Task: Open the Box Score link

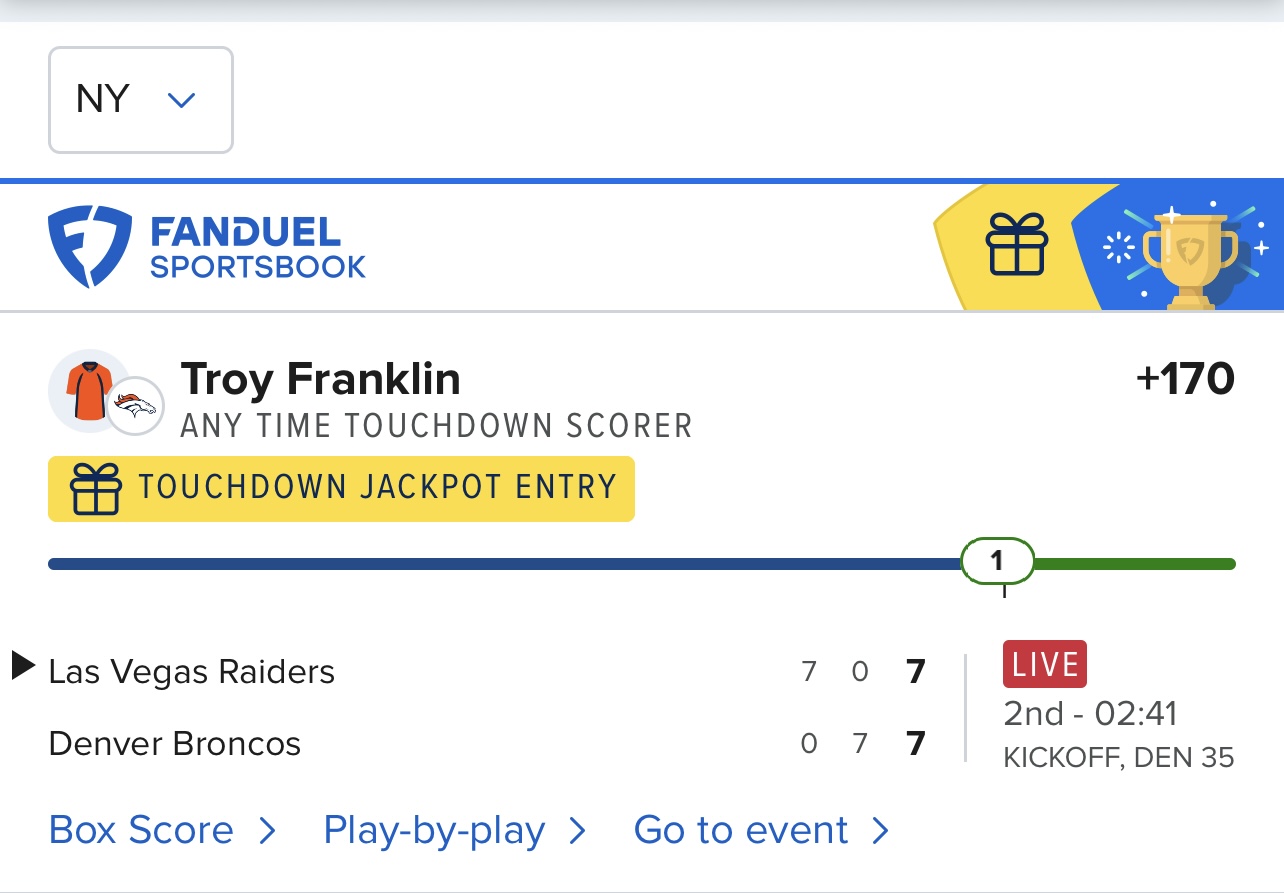Action: pos(141,831)
